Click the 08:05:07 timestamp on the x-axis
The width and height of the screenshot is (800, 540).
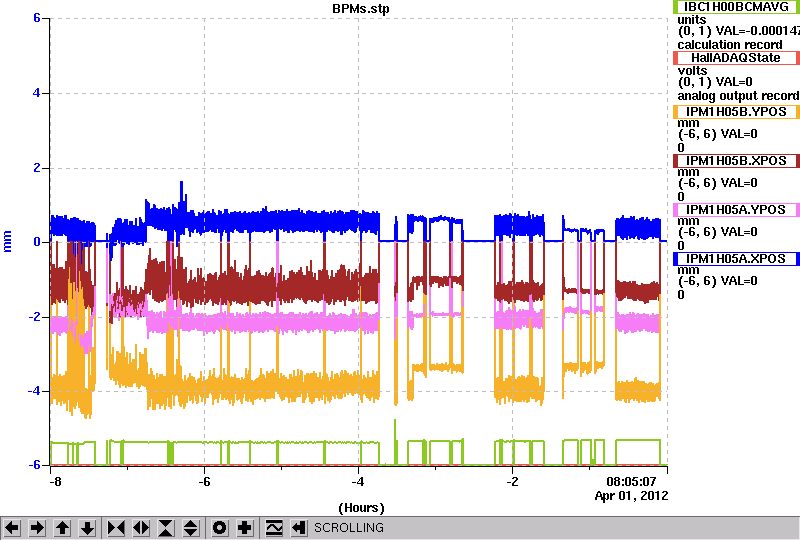point(631,481)
